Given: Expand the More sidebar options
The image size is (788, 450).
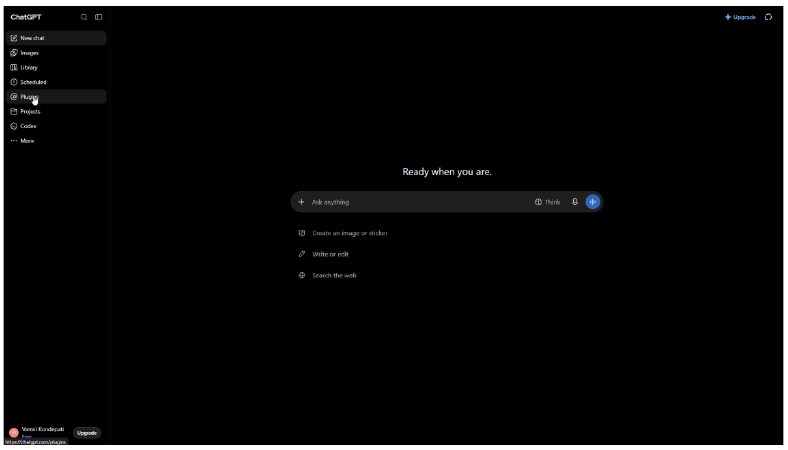Looking at the screenshot, I should pos(56,141).
